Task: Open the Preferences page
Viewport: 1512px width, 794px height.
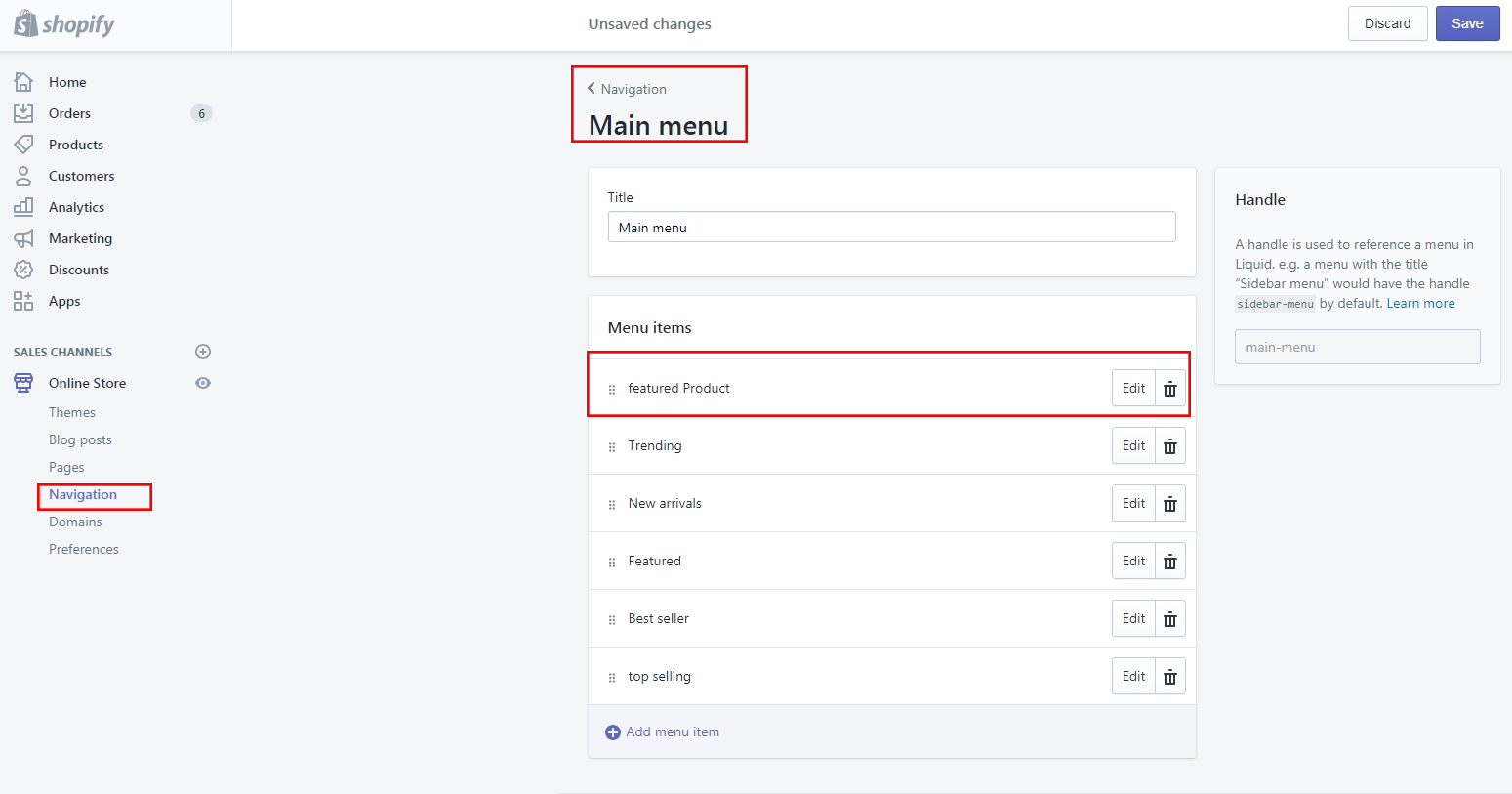Action: (x=84, y=549)
